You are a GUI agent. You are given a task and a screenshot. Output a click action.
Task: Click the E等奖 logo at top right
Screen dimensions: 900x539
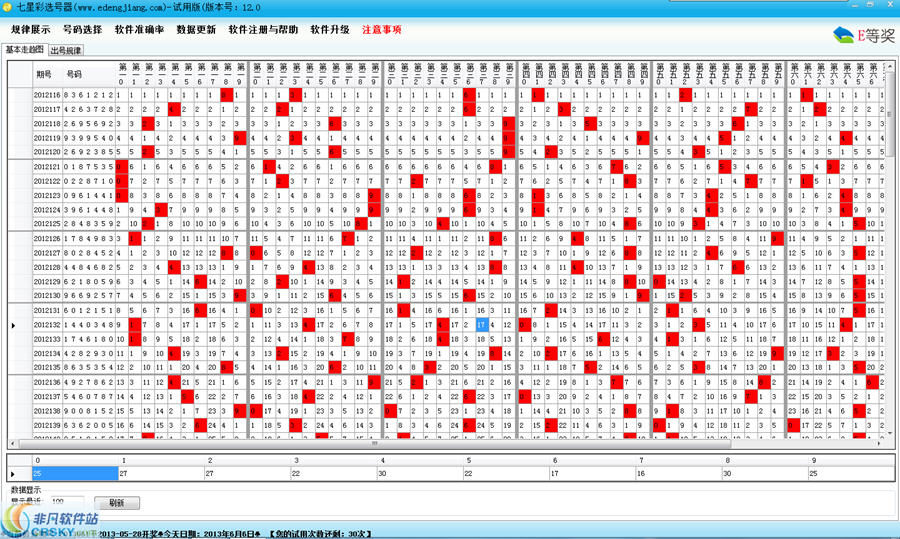[x=863, y=35]
